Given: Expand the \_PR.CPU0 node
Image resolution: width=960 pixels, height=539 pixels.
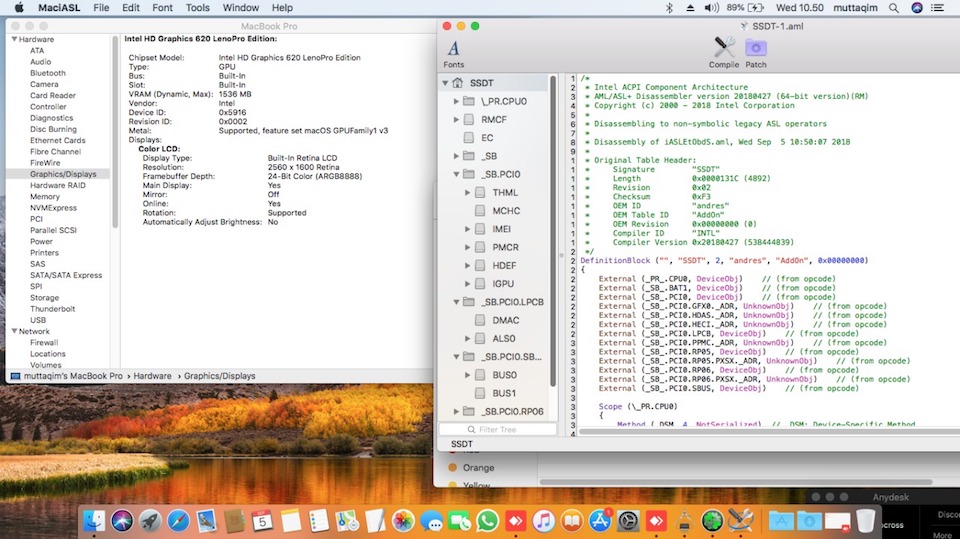Looking at the screenshot, I should pyautogui.click(x=457, y=101).
